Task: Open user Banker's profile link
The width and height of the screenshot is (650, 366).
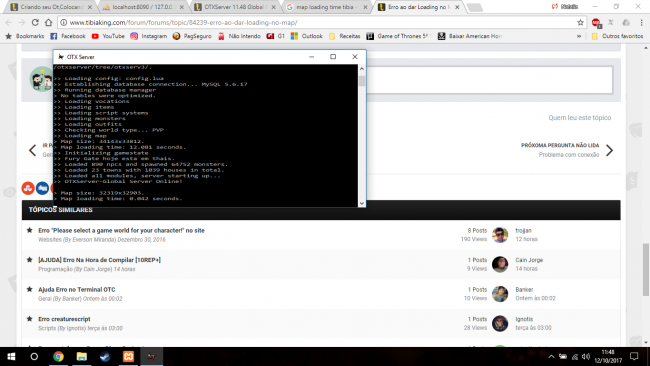Action: pos(524,289)
